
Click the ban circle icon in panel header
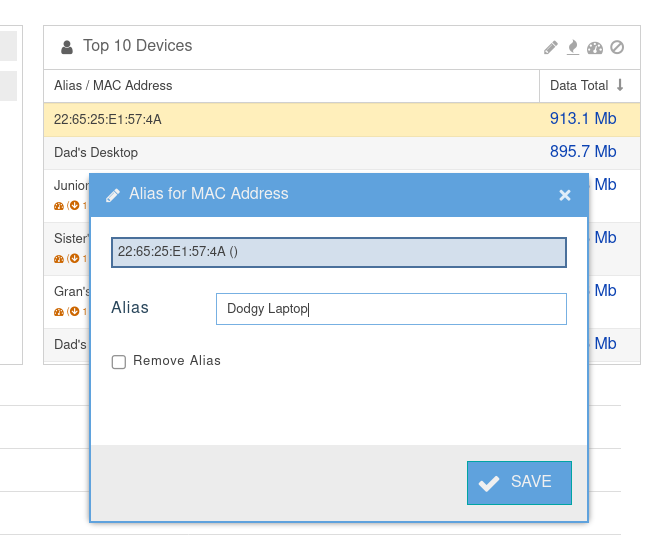617,47
